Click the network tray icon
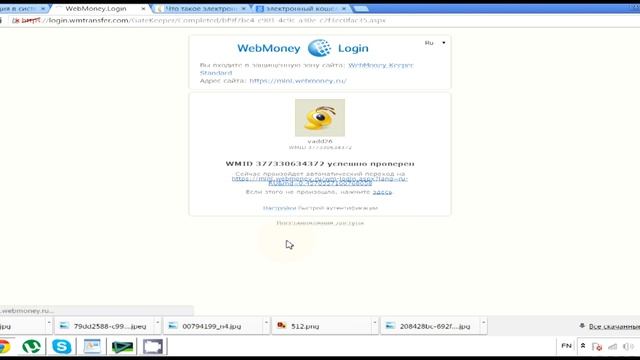 613,347
